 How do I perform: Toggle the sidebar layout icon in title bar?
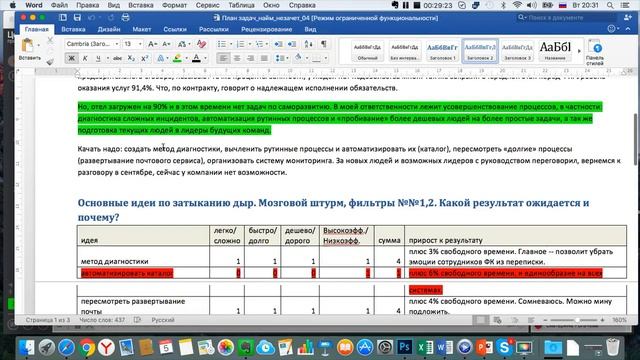point(62,18)
